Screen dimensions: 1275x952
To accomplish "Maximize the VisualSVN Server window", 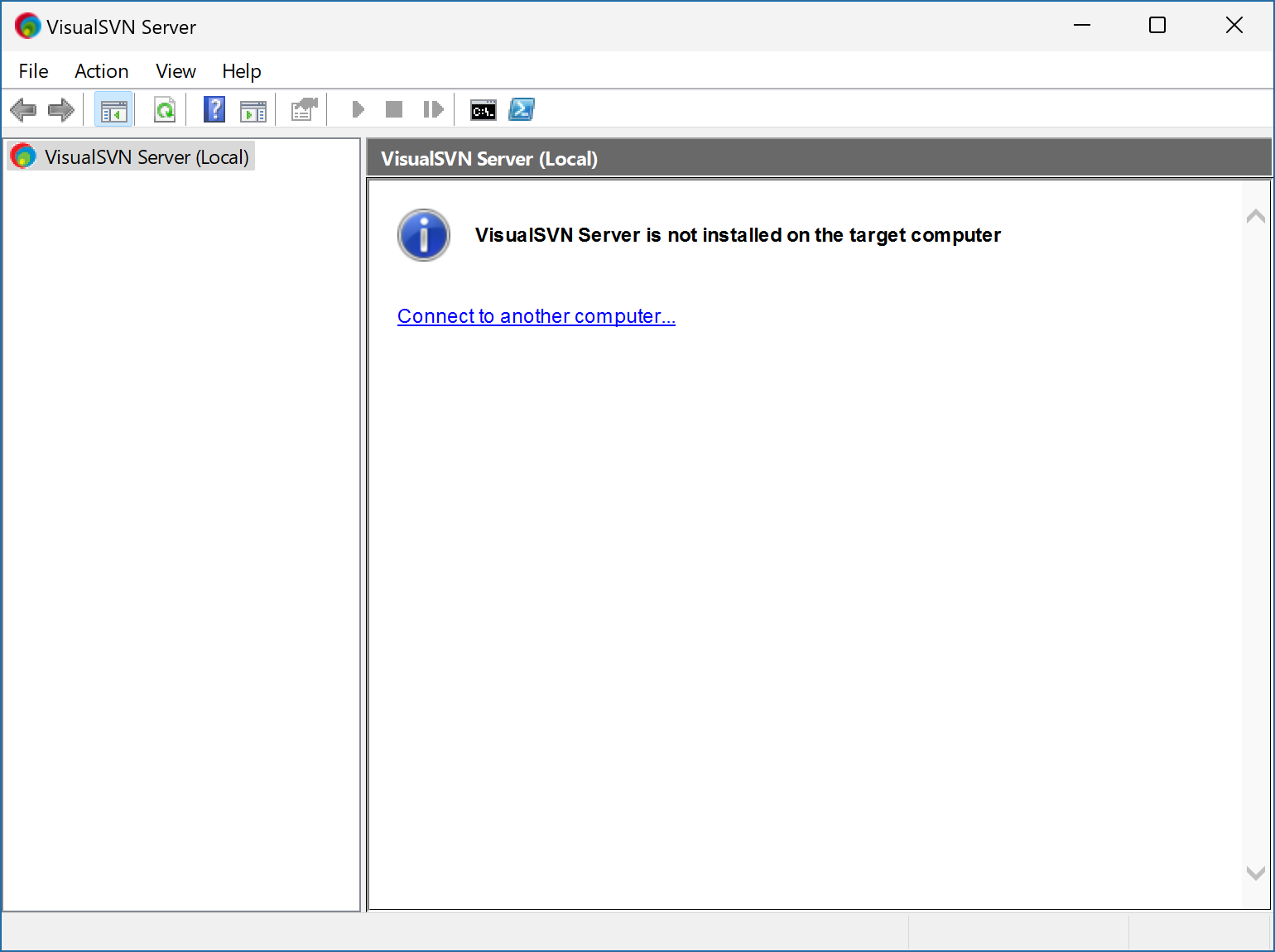I will pos(1157,26).
